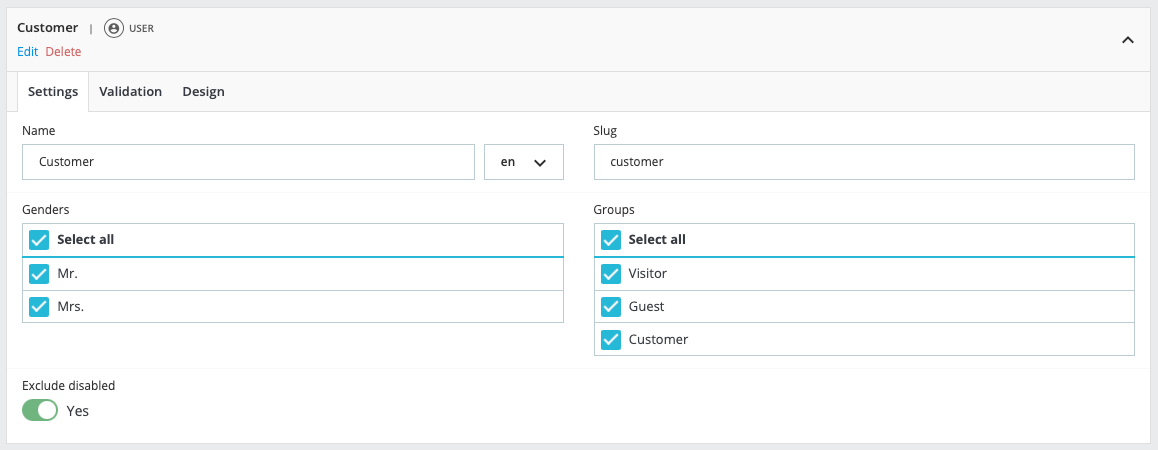Click the user profile icon beside USER

pyautogui.click(x=114, y=28)
